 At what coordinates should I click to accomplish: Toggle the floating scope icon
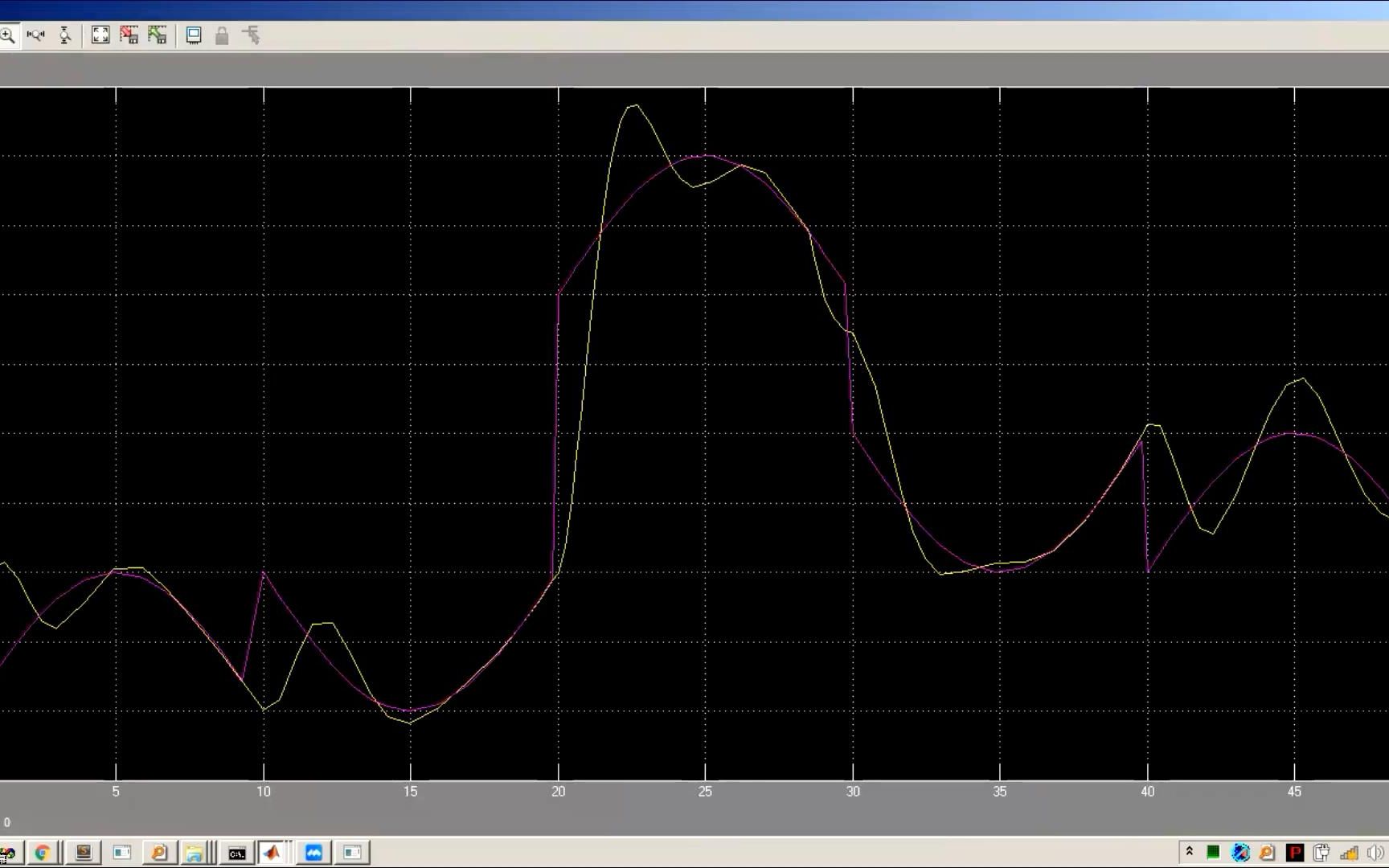(x=194, y=35)
